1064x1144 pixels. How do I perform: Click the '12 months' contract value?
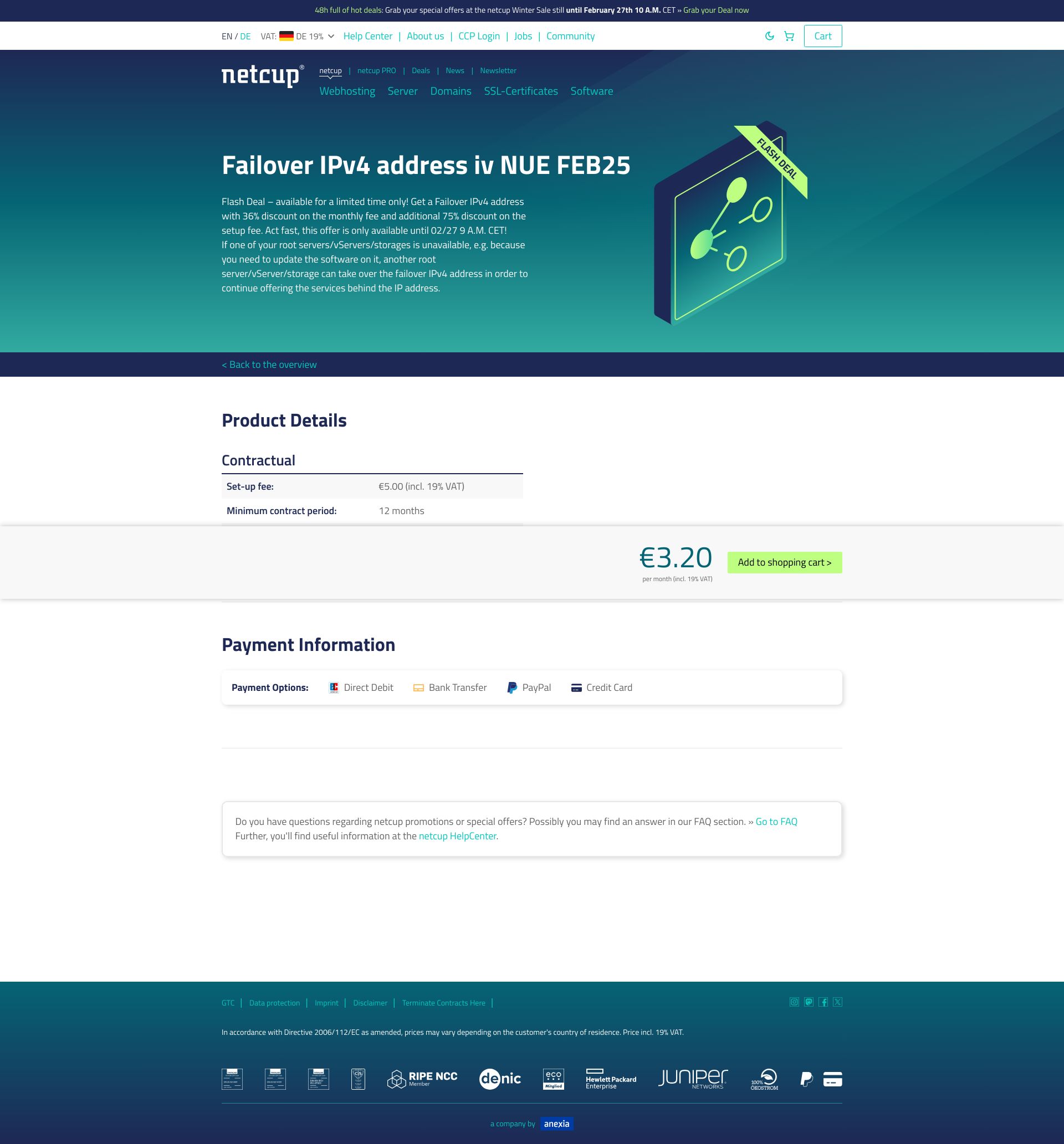click(x=401, y=511)
